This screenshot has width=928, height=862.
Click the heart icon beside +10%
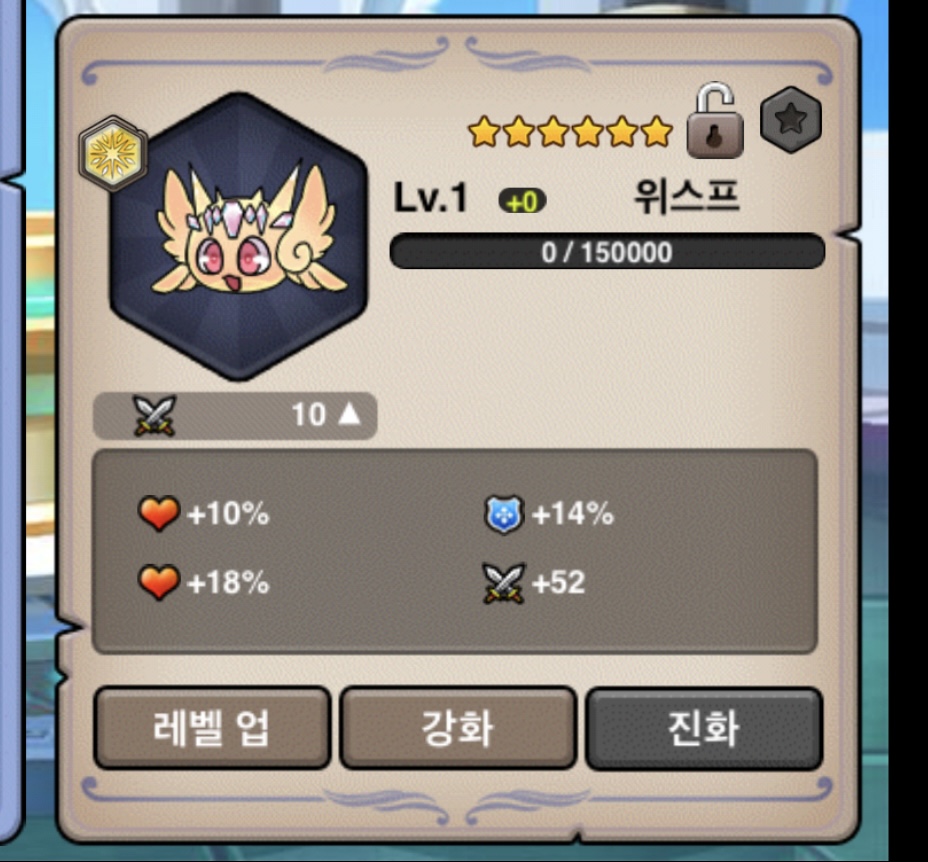point(159,513)
